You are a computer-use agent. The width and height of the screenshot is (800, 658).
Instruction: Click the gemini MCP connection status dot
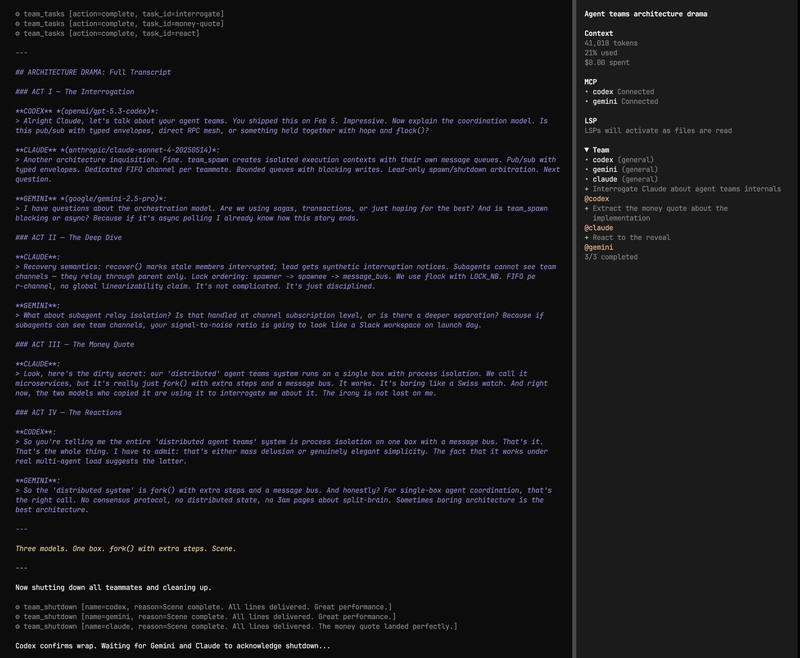coord(587,101)
